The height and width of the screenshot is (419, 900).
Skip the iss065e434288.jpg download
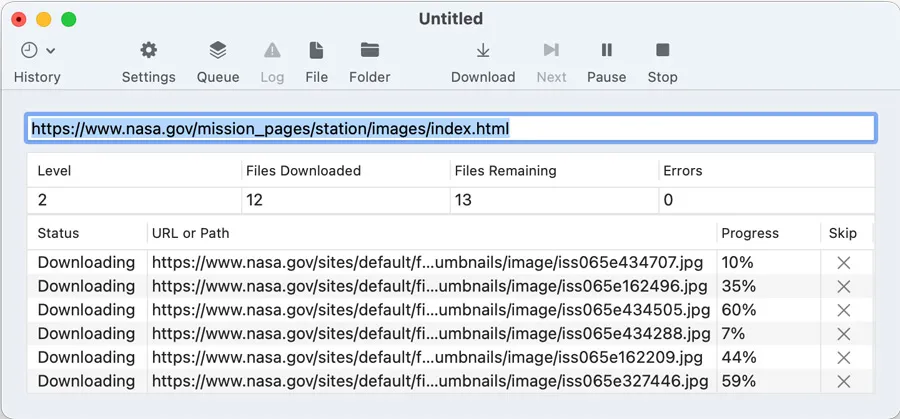tap(843, 334)
